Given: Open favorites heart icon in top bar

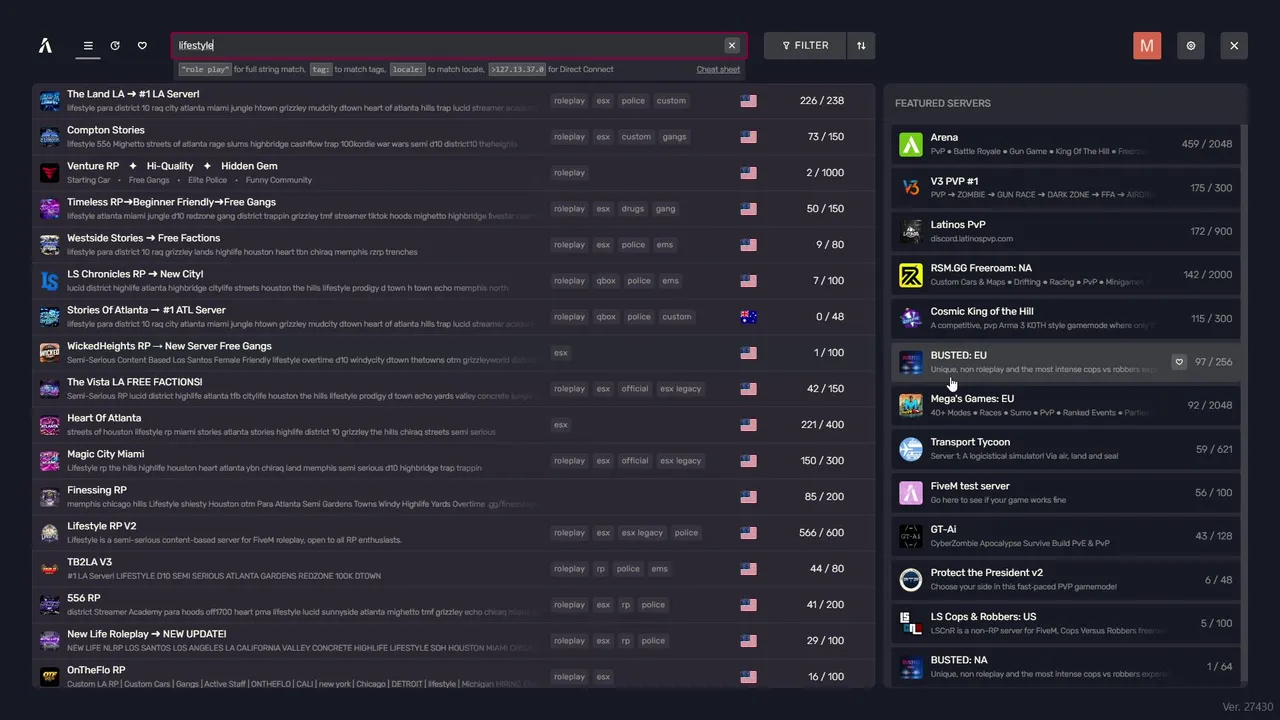Looking at the screenshot, I should click(x=142, y=45).
